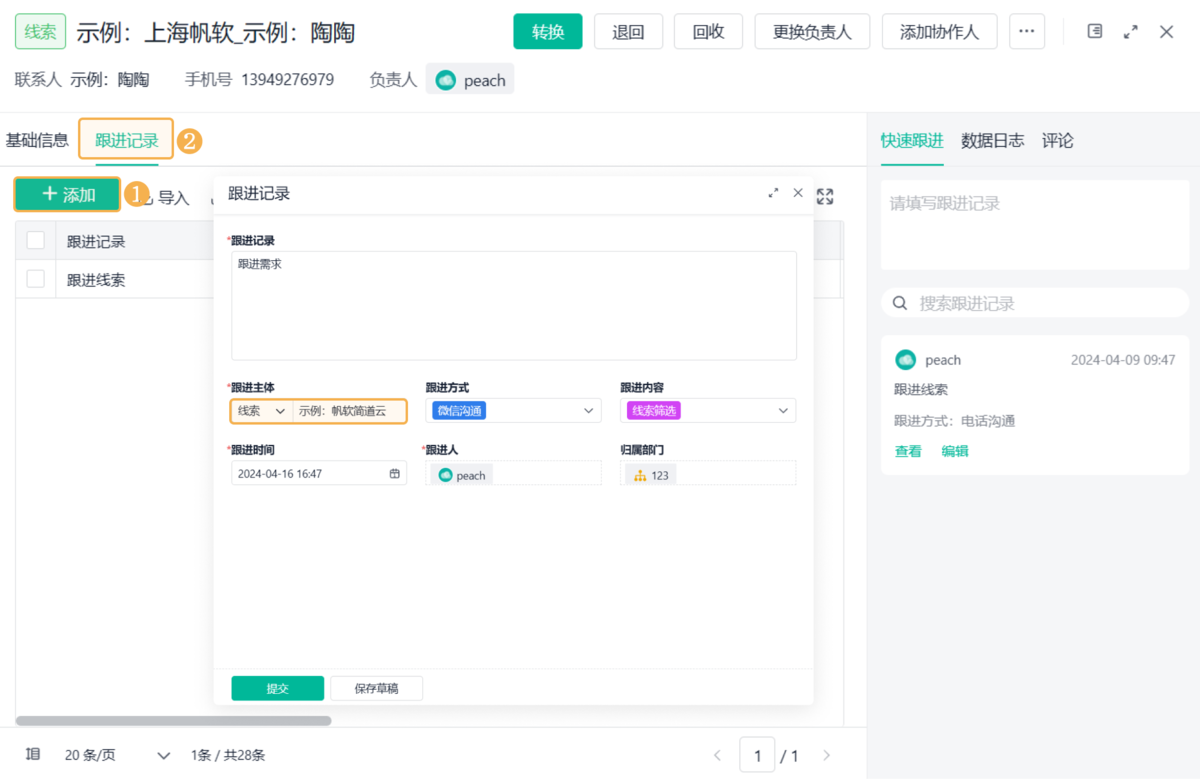The image size is (1200, 779).
Task: Open the more options (…) button
Action: [1027, 32]
